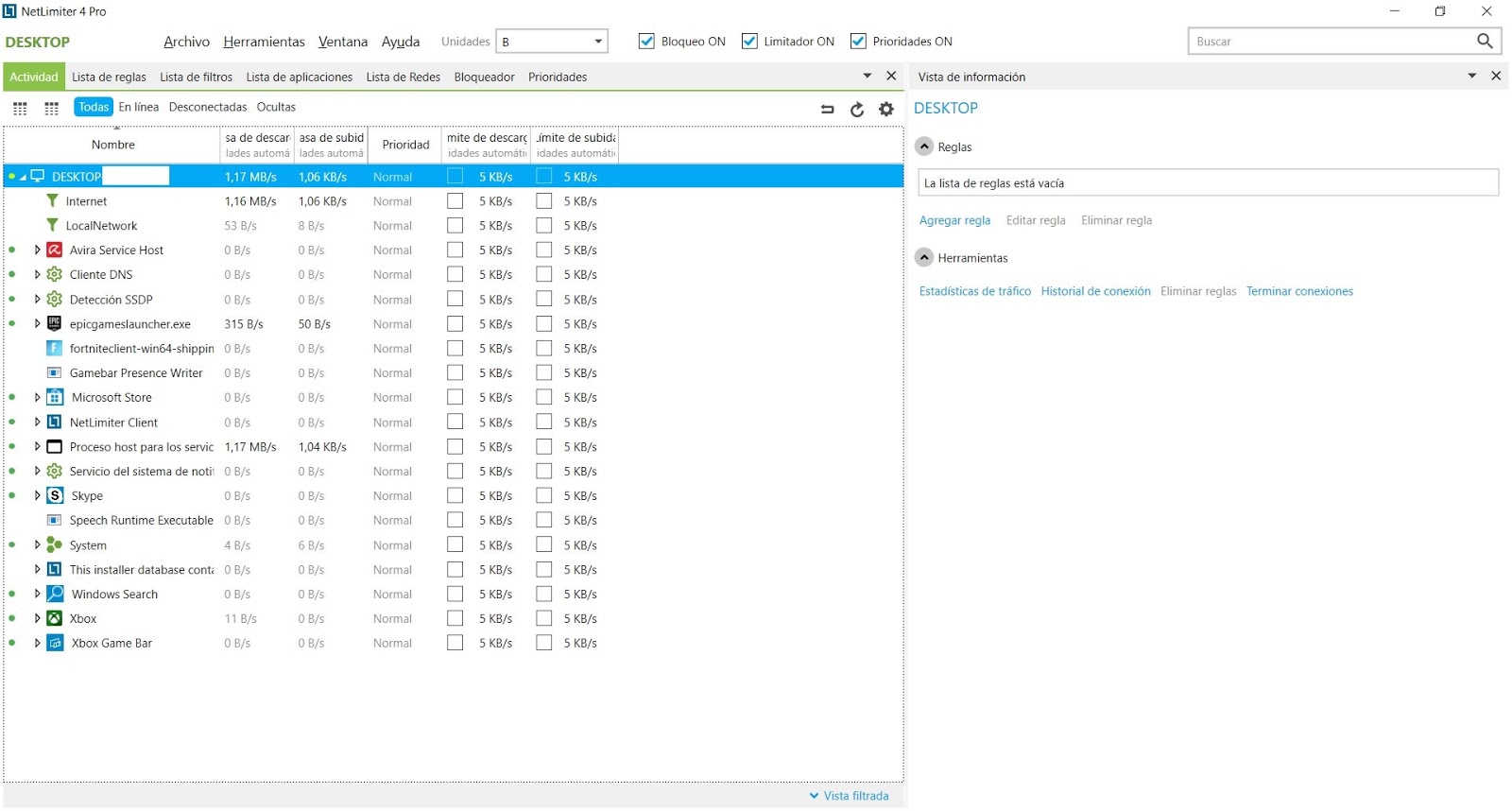Click the epicgameslauncher.exe icon
This screenshot has width=1512, height=811.
coord(55,323)
